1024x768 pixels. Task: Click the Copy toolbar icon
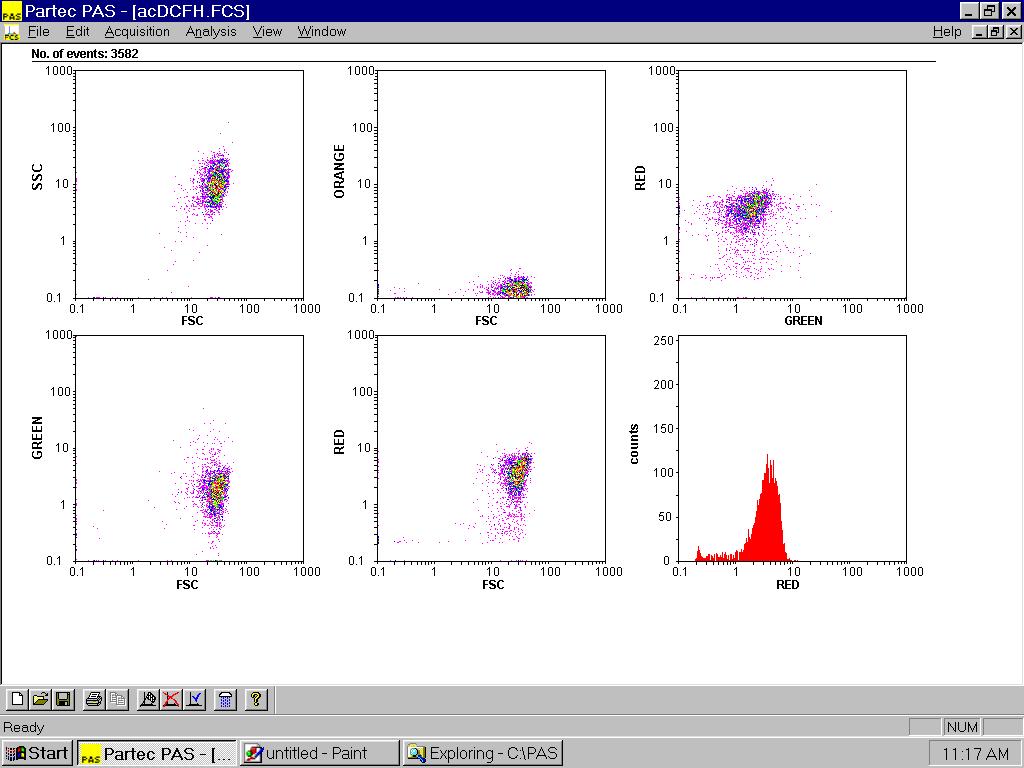pos(117,700)
